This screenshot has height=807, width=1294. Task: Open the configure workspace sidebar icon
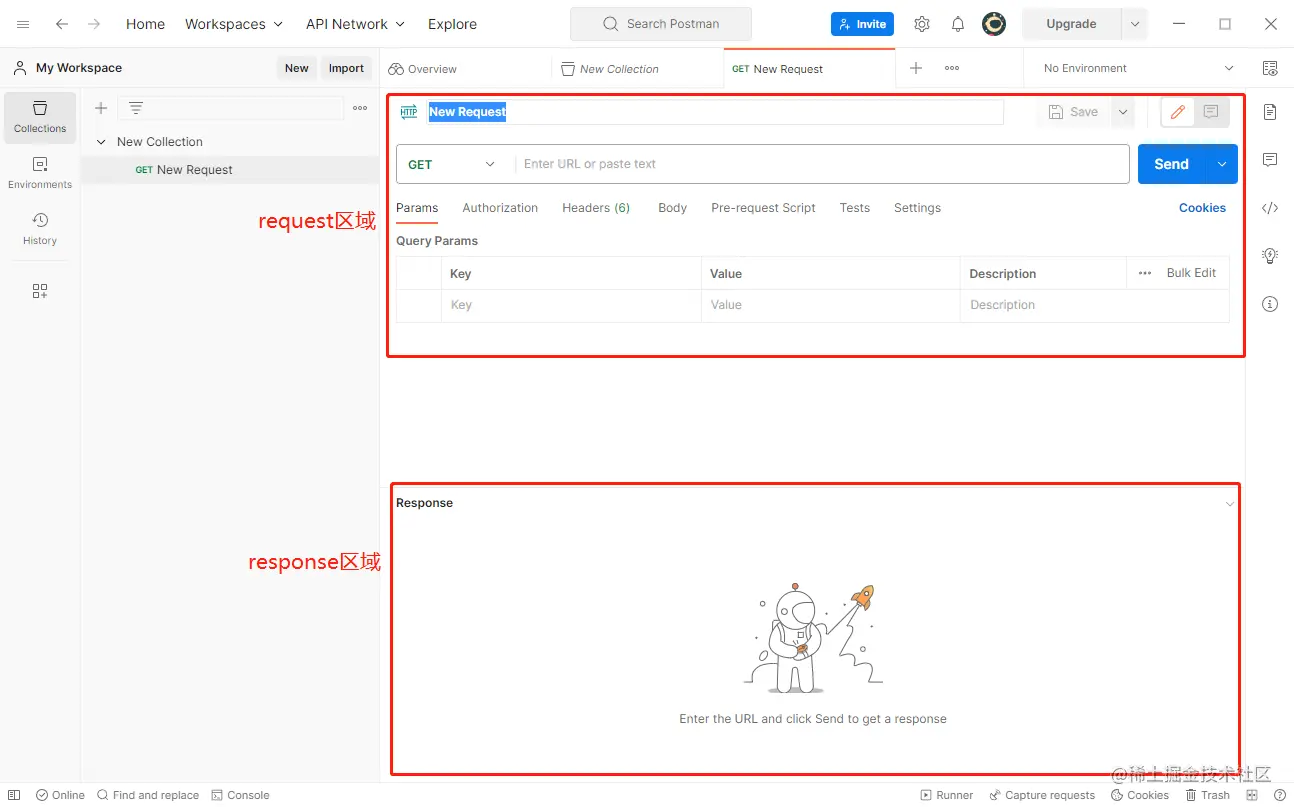tap(40, 291)
